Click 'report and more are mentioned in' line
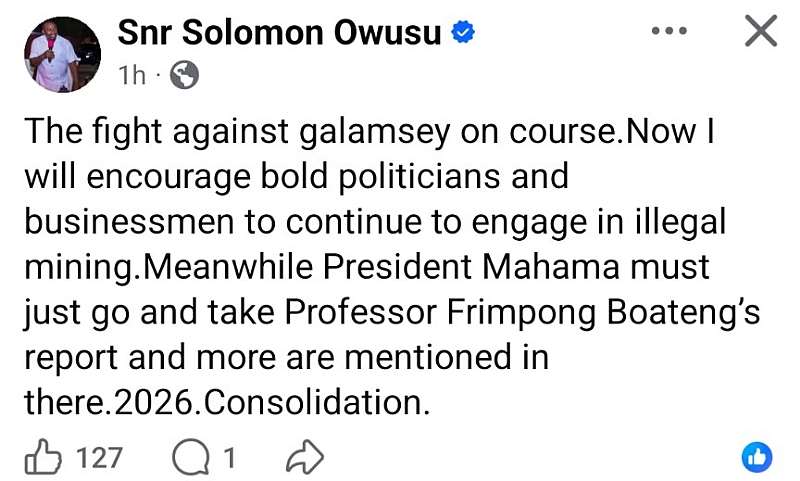The width and height of the screenshot is (800, 481). pos(287,357)
